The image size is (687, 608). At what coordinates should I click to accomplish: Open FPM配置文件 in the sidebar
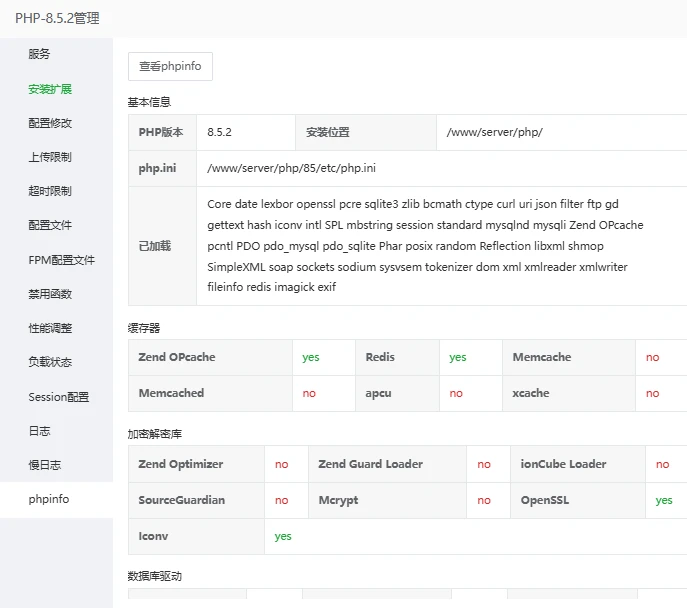(61, 260)
